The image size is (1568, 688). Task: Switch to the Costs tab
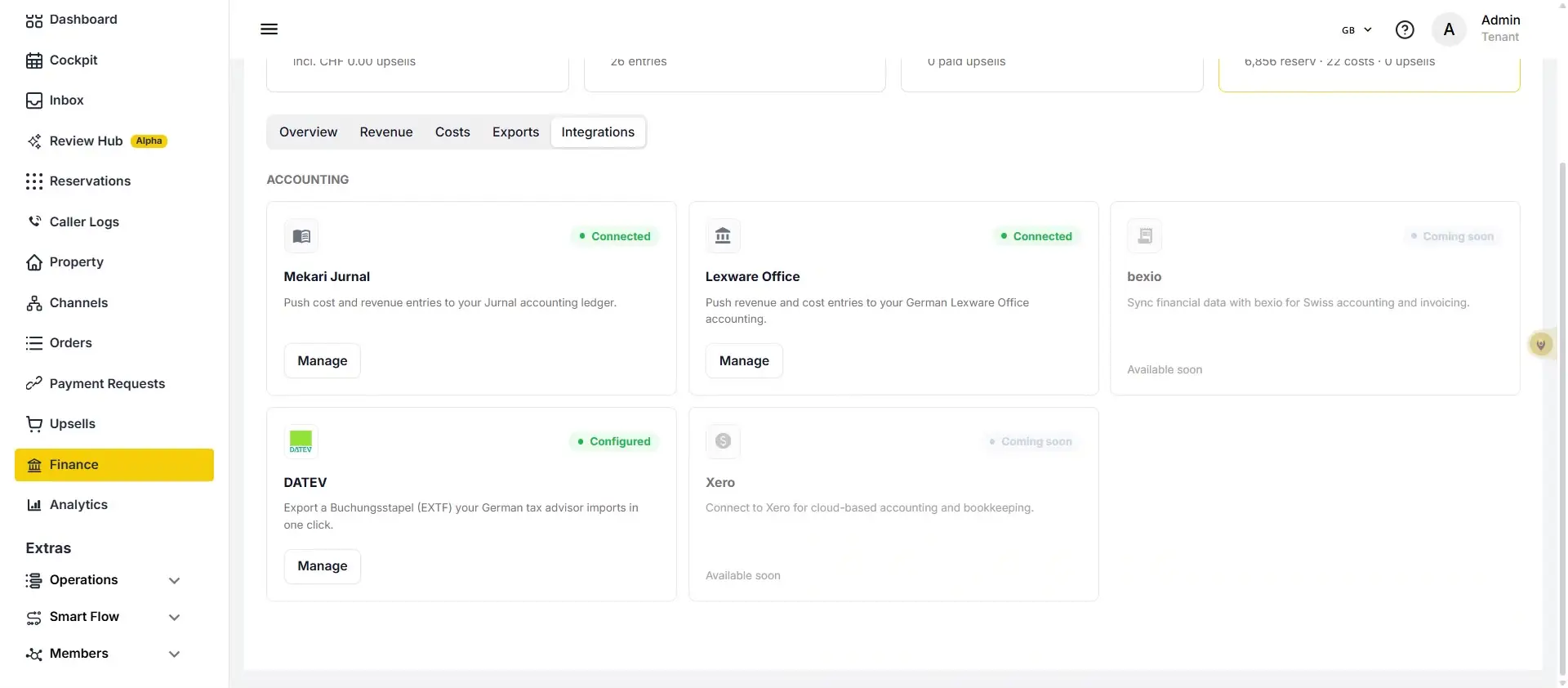(x=452, y=132)
